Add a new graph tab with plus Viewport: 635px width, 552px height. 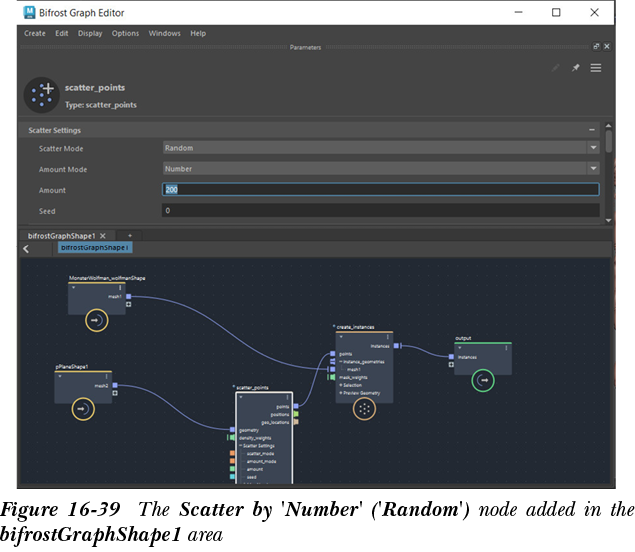tap(129, 235)
